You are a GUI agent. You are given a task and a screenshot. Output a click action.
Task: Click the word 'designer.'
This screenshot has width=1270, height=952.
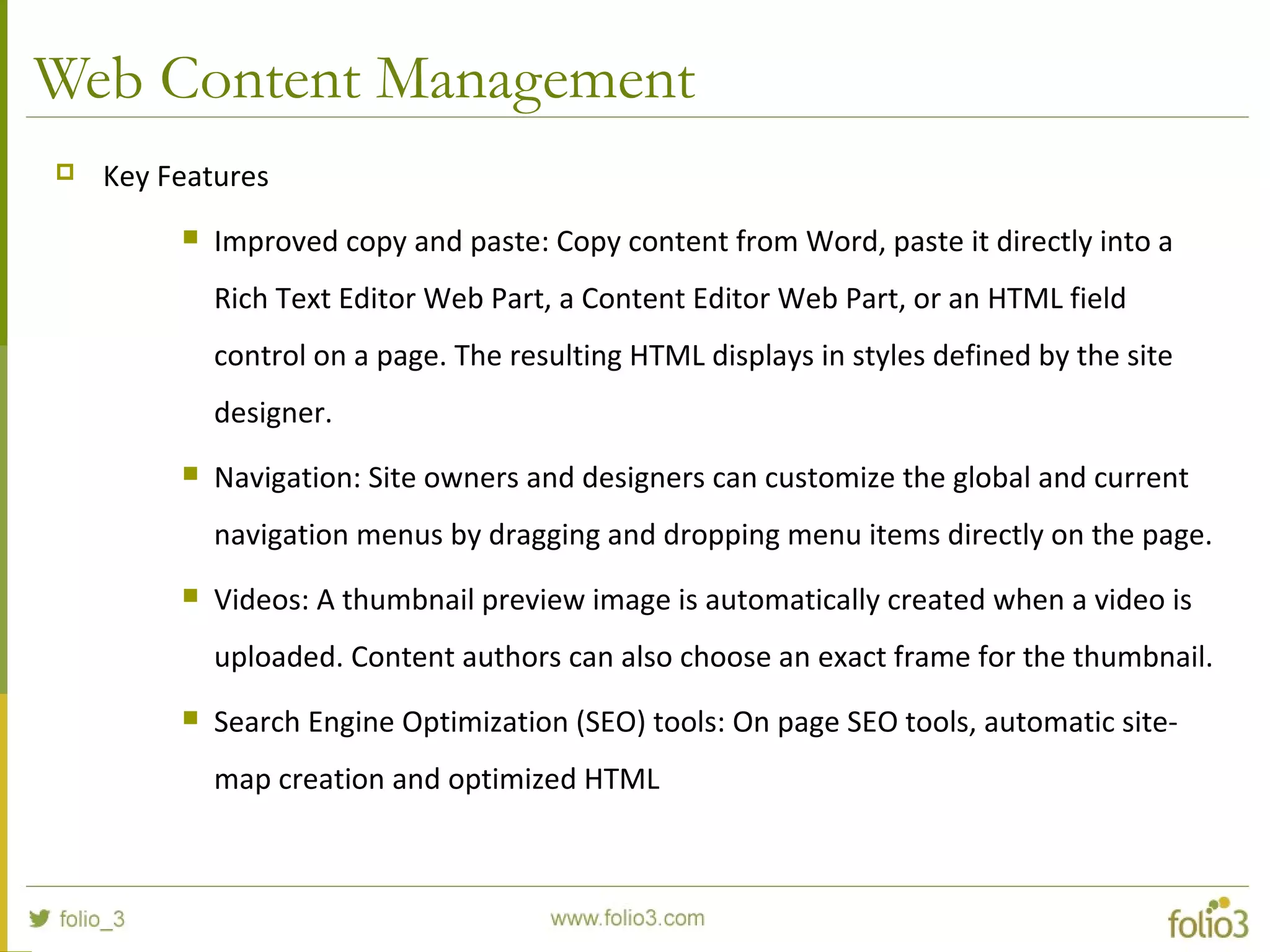tap(273, 413)
